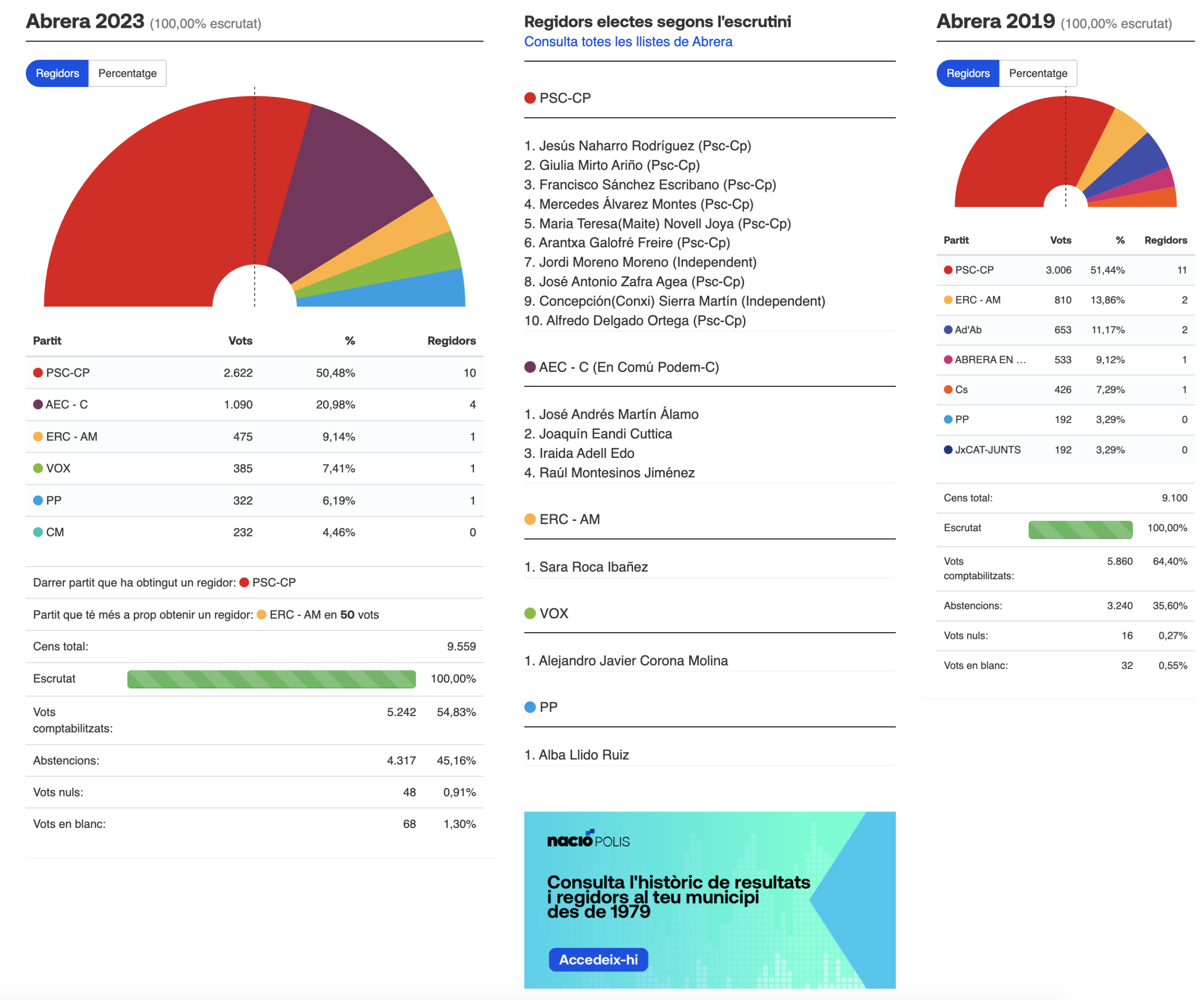Select '1. Alba Llido Ruiz' entry

(x=576, y=755)
